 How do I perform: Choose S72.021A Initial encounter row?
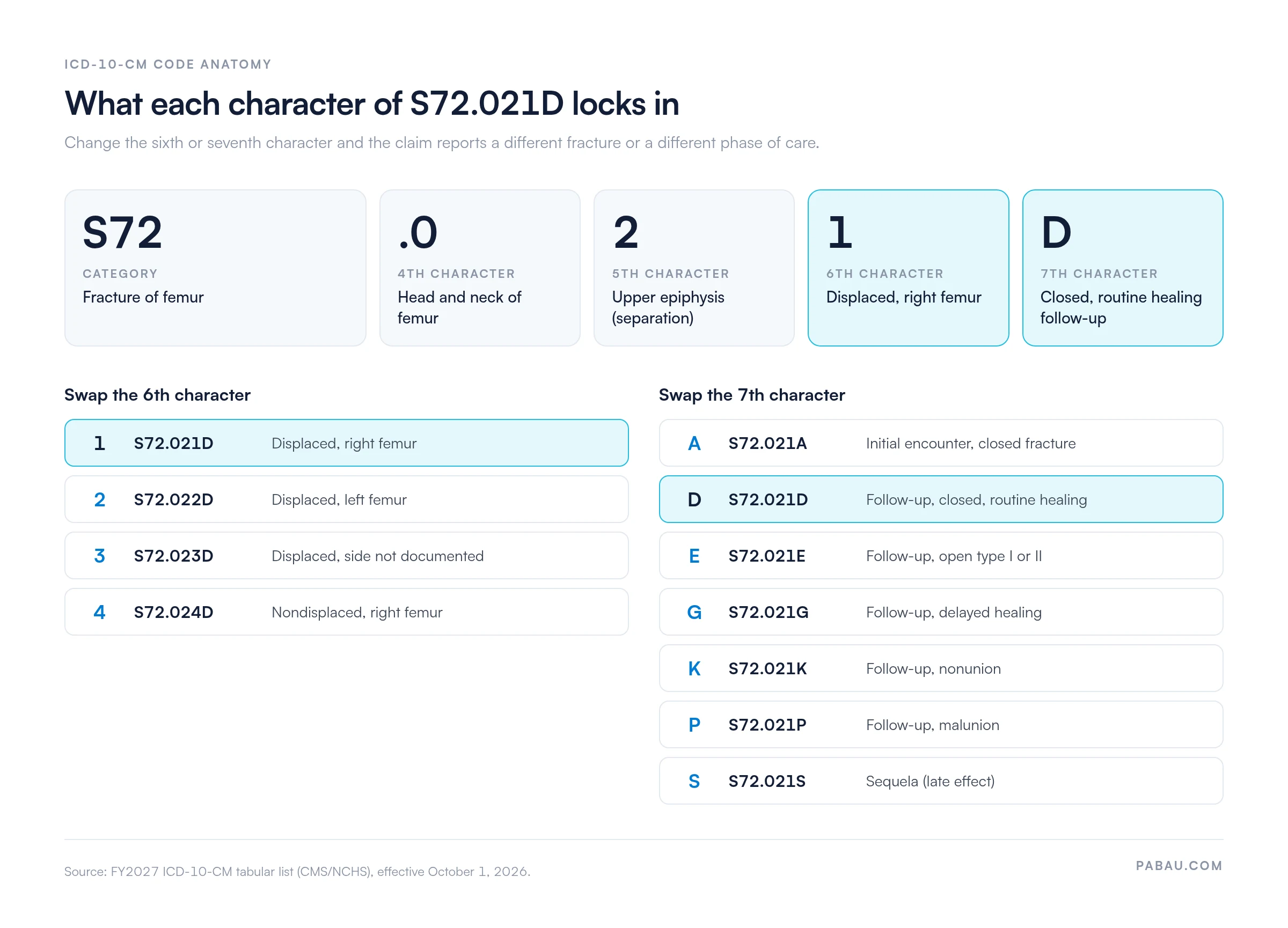[941, 443]
